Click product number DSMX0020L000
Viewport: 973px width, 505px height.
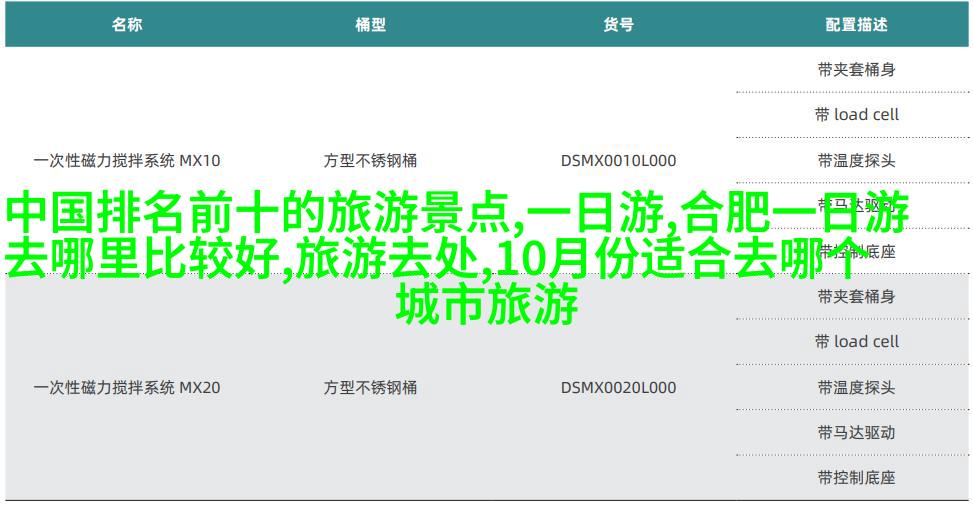618,387
